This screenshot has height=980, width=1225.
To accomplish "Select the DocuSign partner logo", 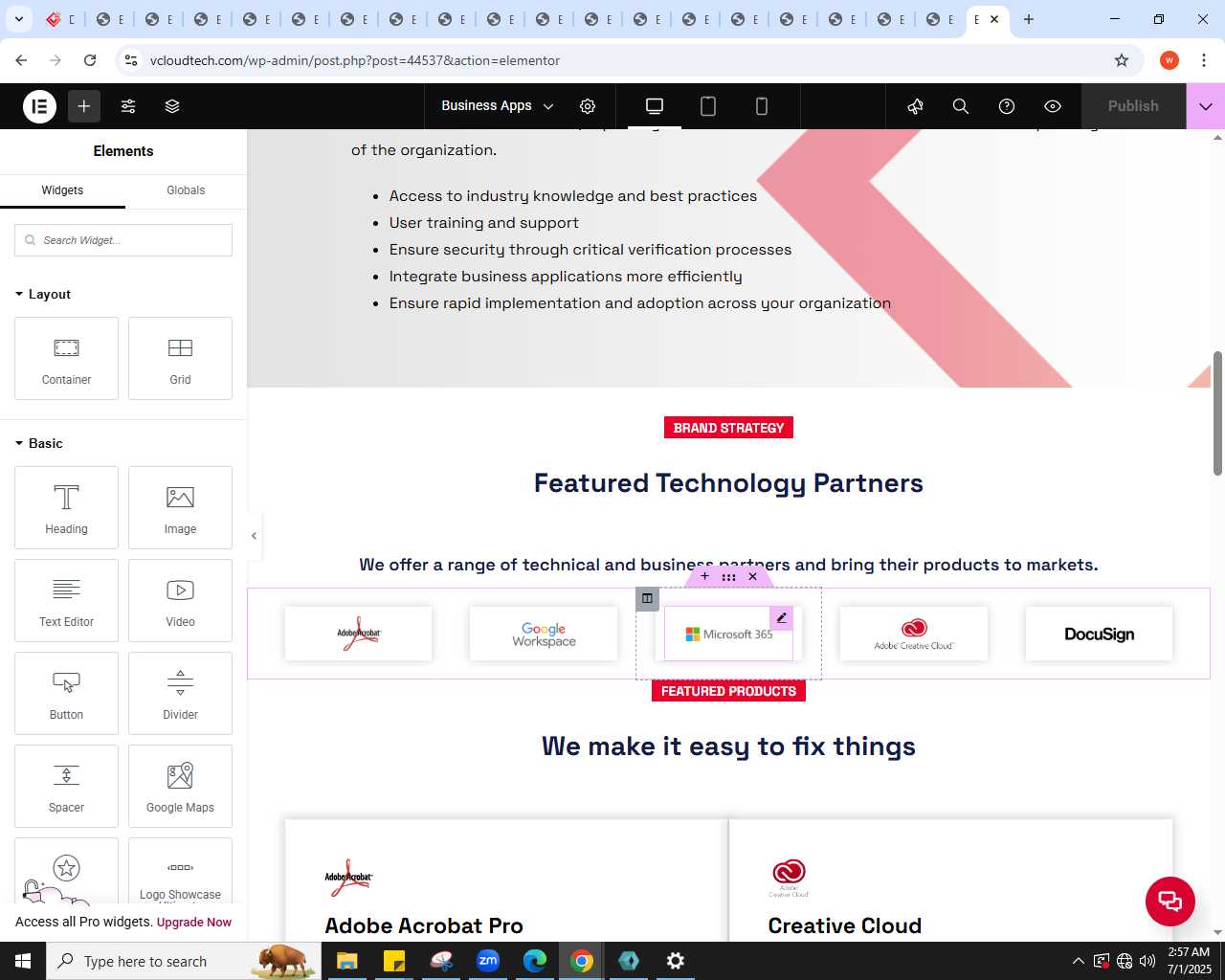I will pos(1099,634).
